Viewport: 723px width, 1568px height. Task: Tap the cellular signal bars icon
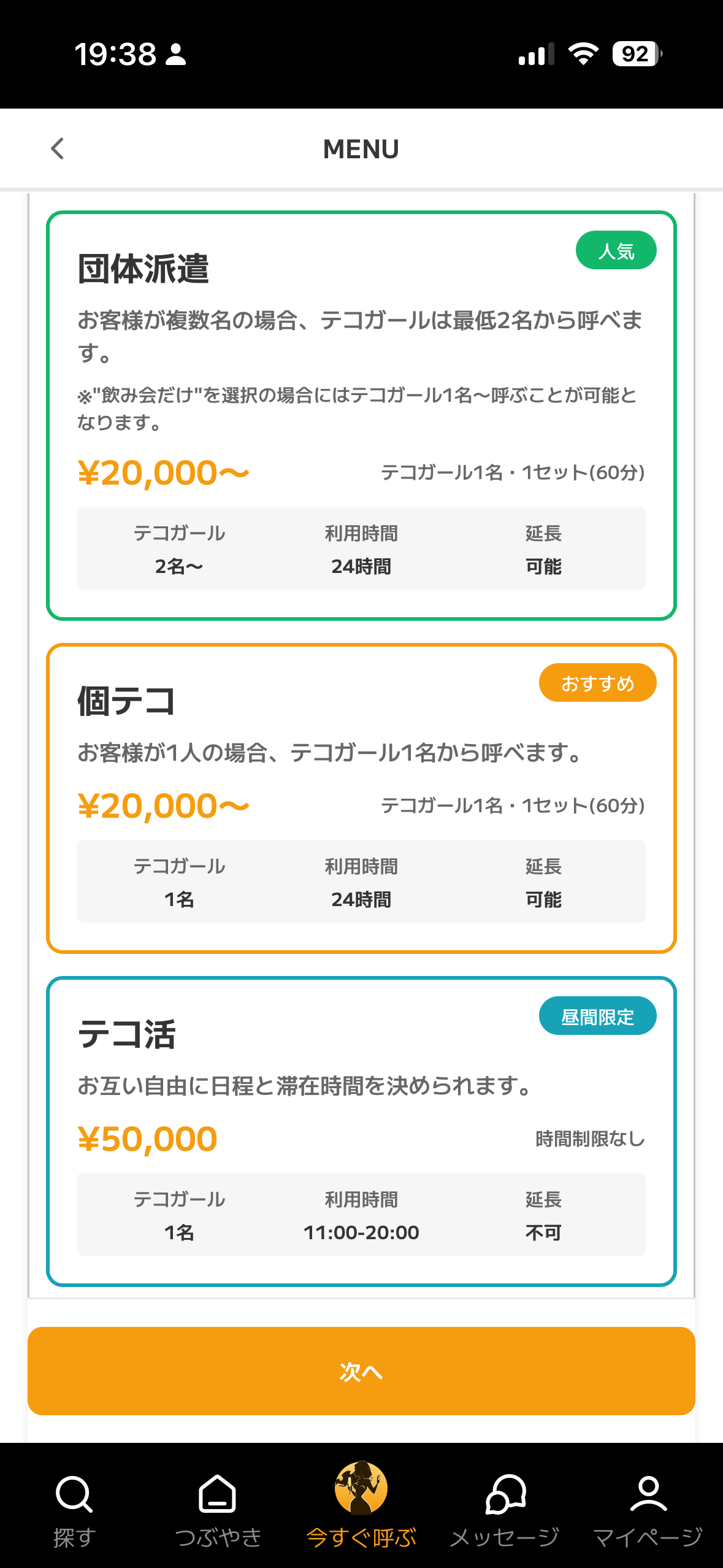[536, 55]
